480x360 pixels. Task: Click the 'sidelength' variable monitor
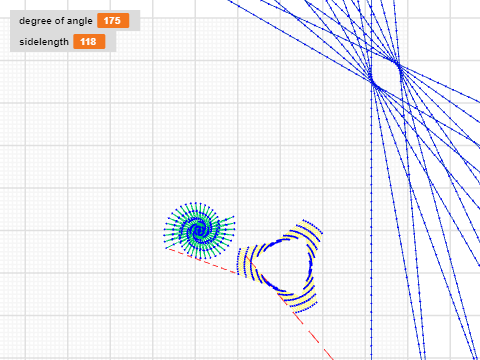pos(63,42)
